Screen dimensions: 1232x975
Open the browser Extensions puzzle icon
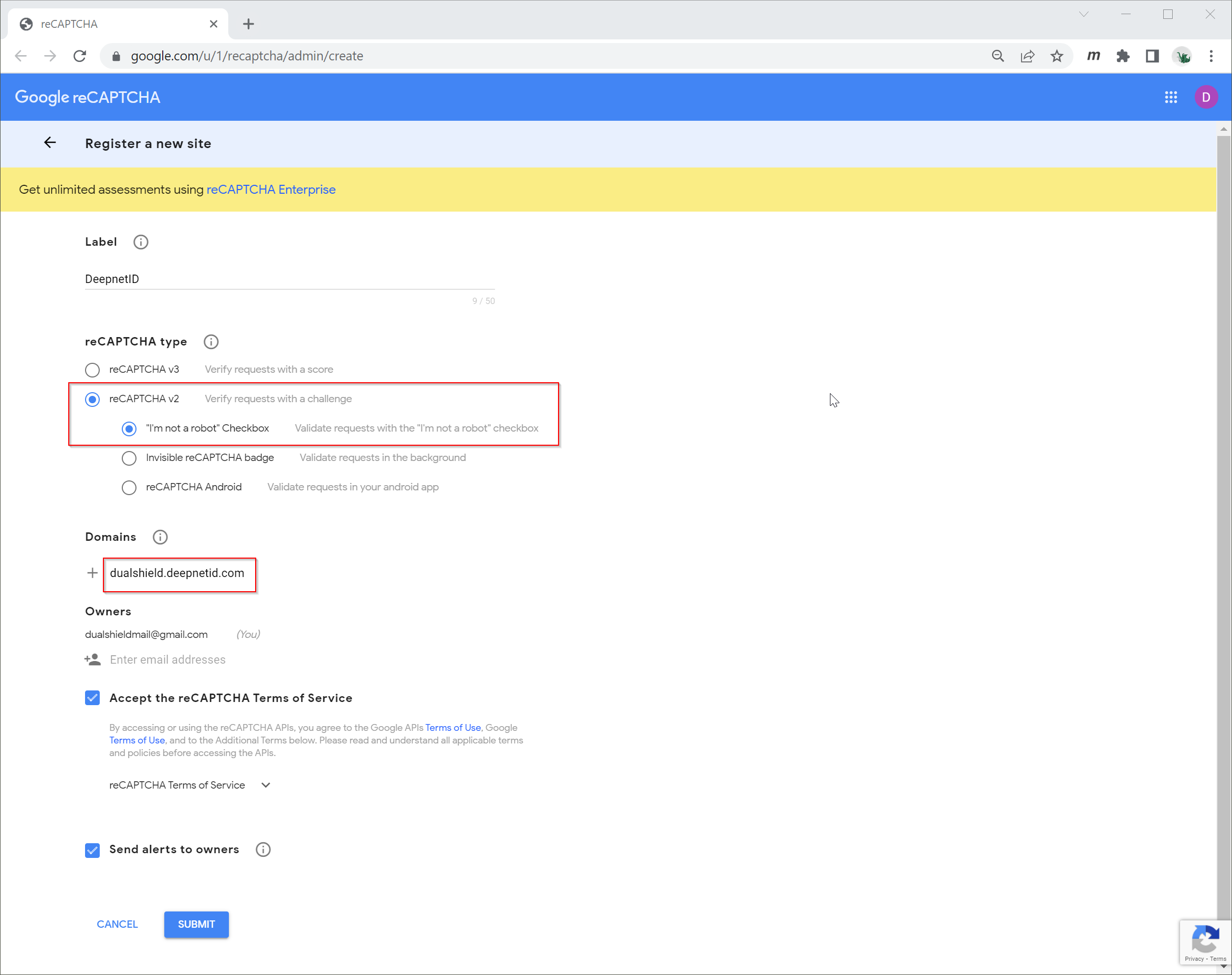click(x=1122, y=56)
